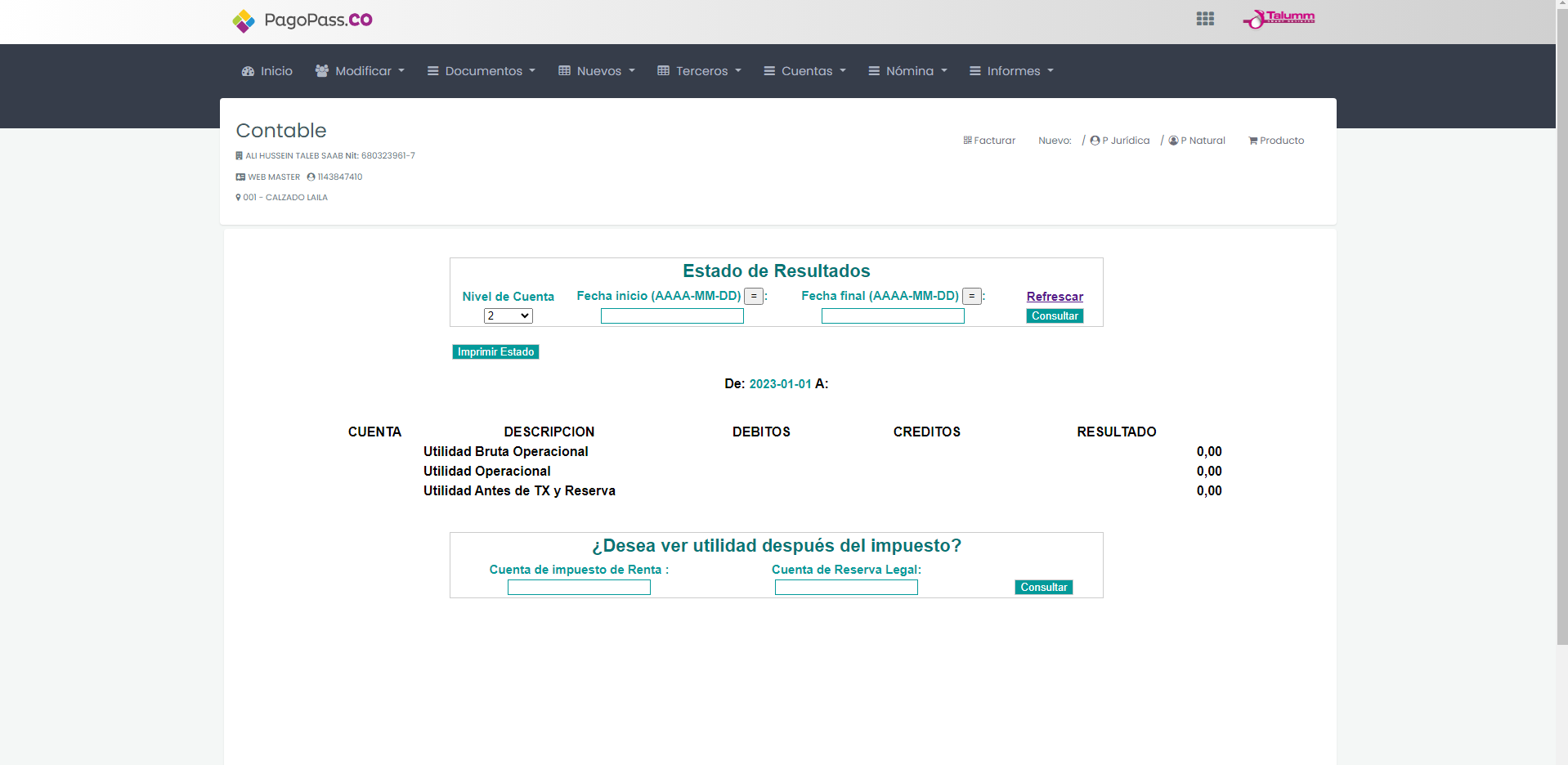Open the Documentos menu

(482, 71)
